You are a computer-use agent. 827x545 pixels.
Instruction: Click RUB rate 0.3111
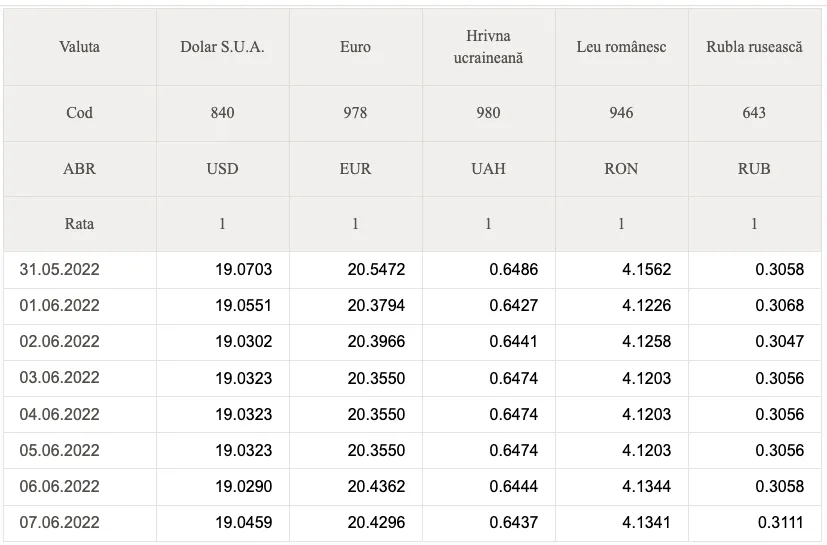click(782, 522)
